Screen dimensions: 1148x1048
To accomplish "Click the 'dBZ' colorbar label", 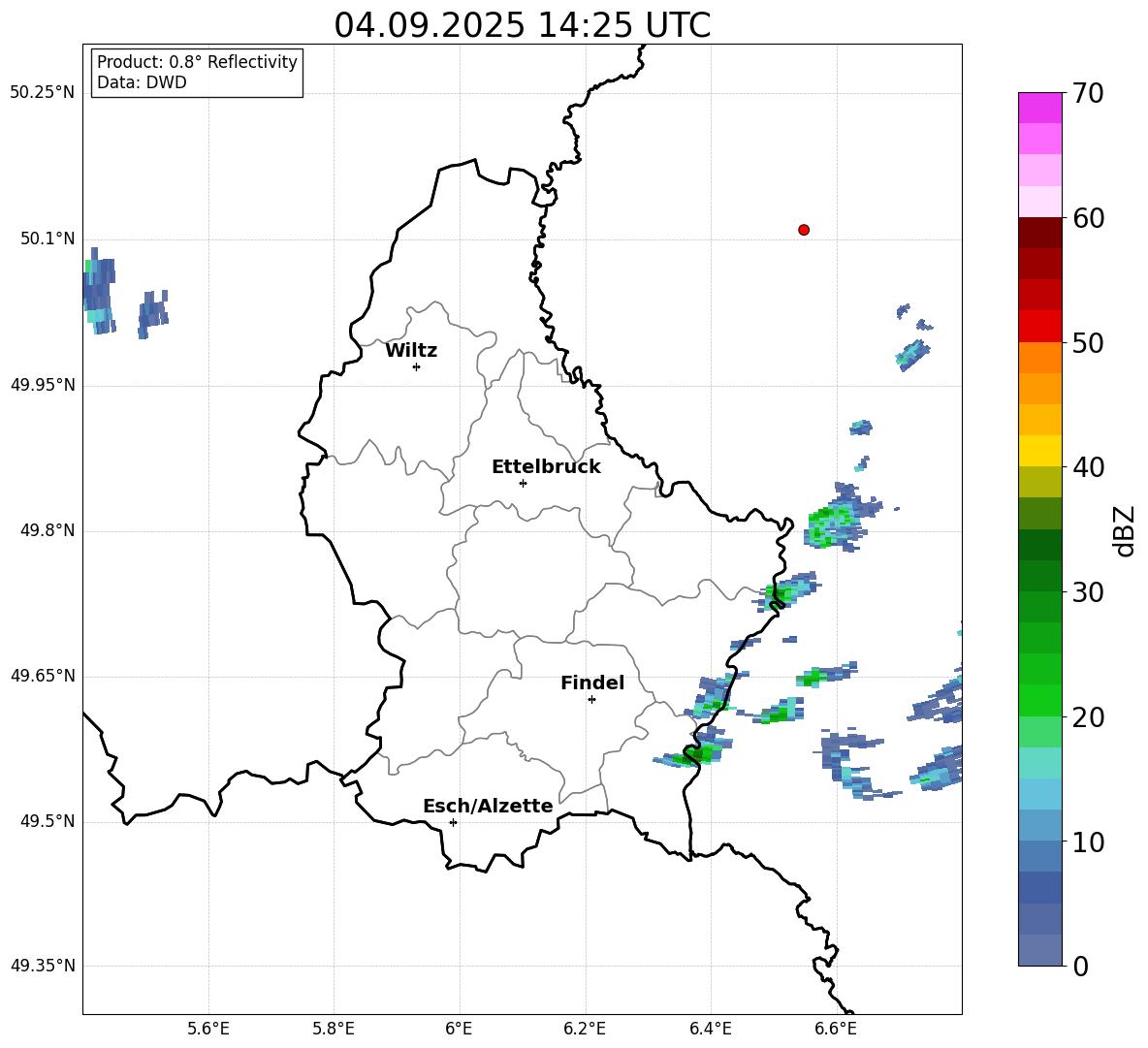I will pyautogui.click(x=1124, y=530).
